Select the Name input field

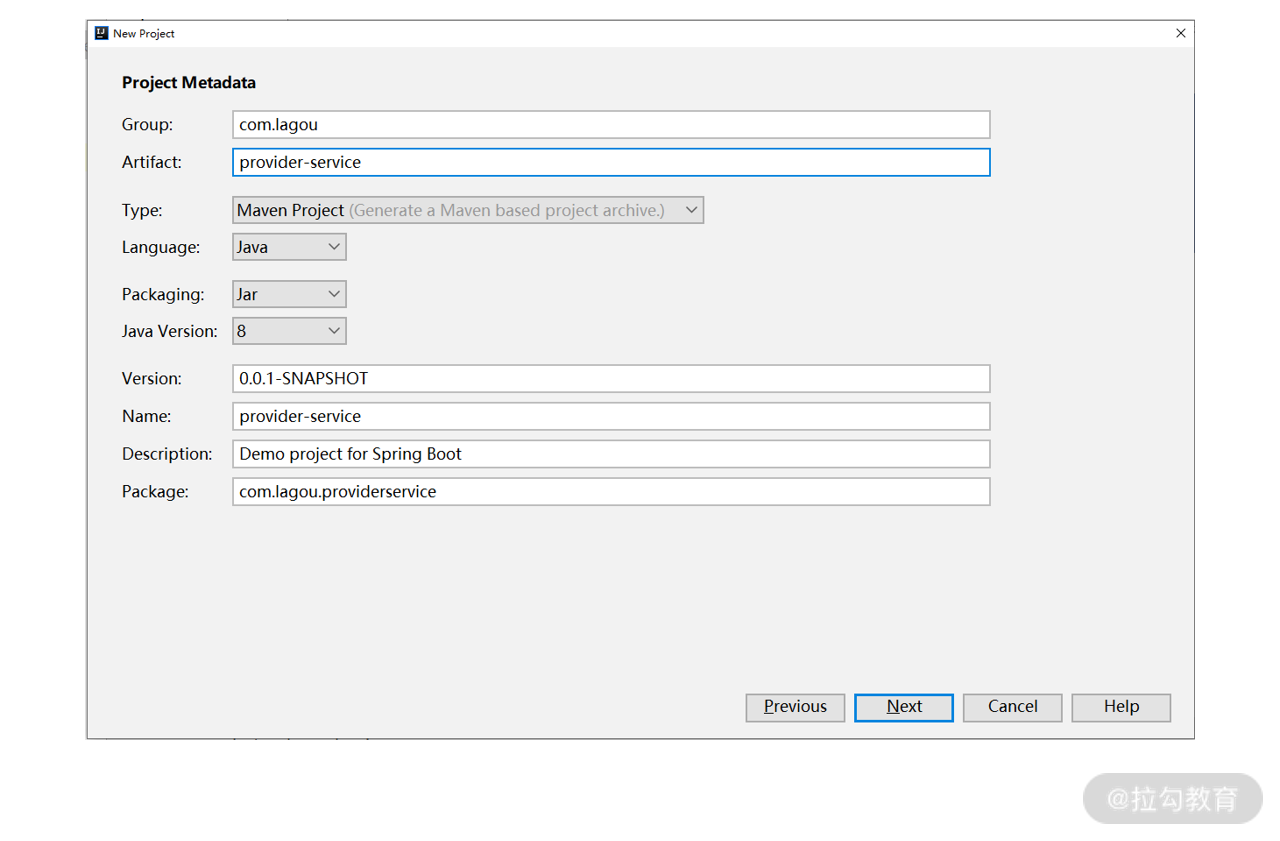click(x=610, y=416)
